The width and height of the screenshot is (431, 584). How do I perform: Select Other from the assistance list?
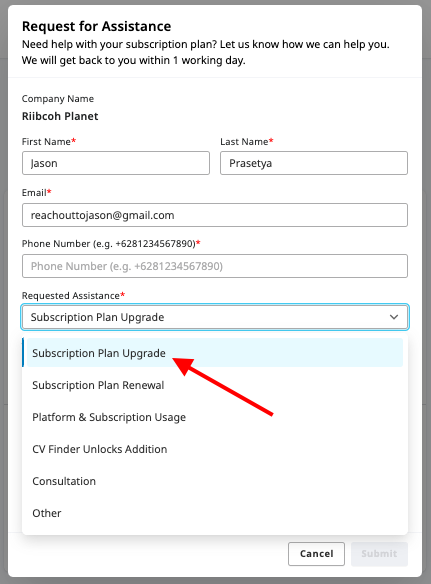(215, 513)
